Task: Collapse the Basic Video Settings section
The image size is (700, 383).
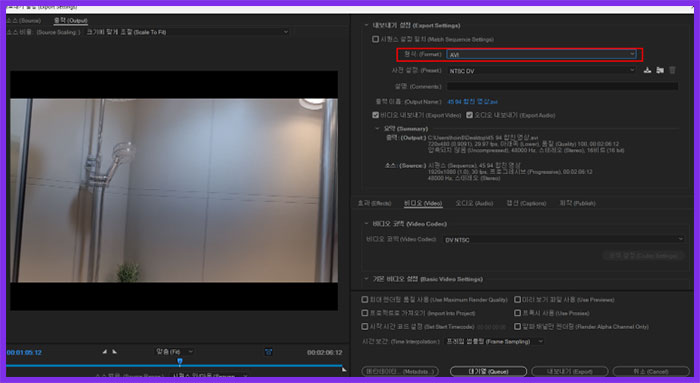Action: pyautogui.click(x=367, y=279)
